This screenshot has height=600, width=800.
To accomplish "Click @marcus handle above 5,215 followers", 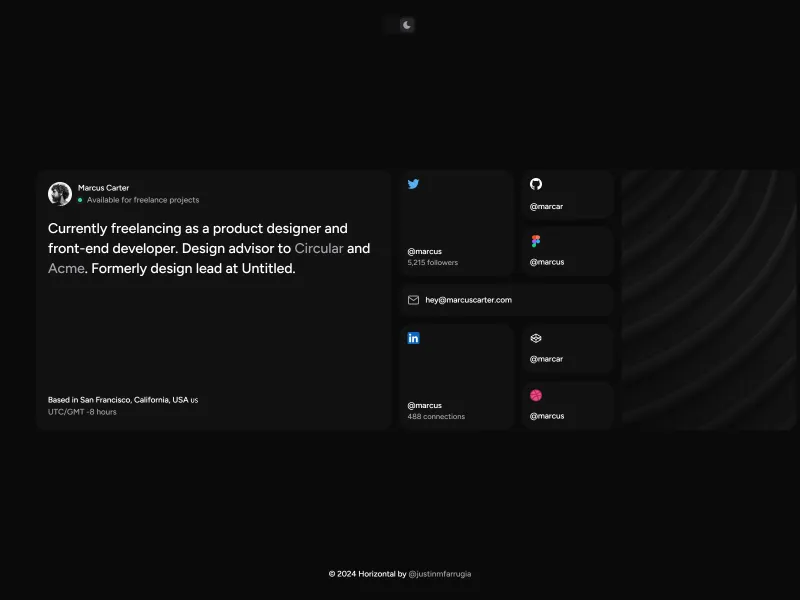I will (x=424, y=252).
